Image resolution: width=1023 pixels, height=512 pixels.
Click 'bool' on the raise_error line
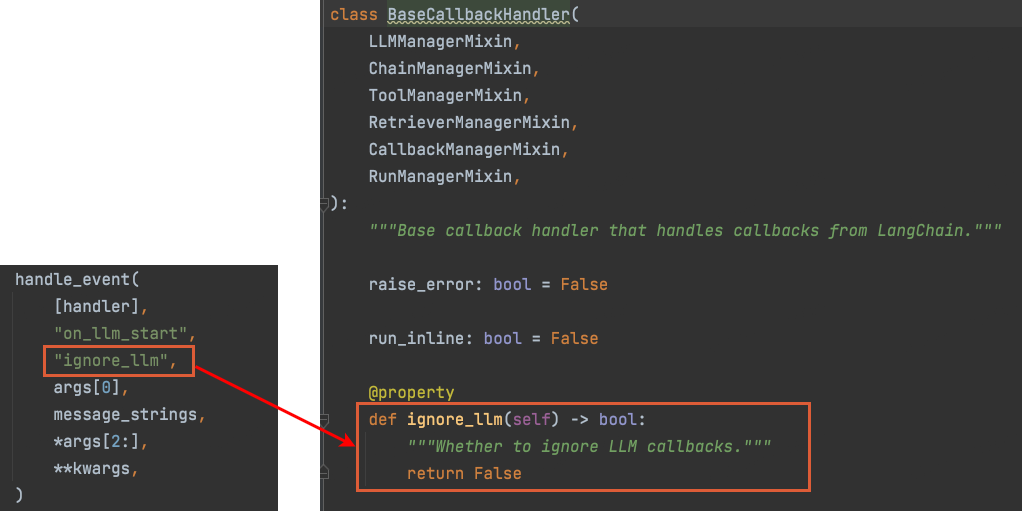coord(512,284)
